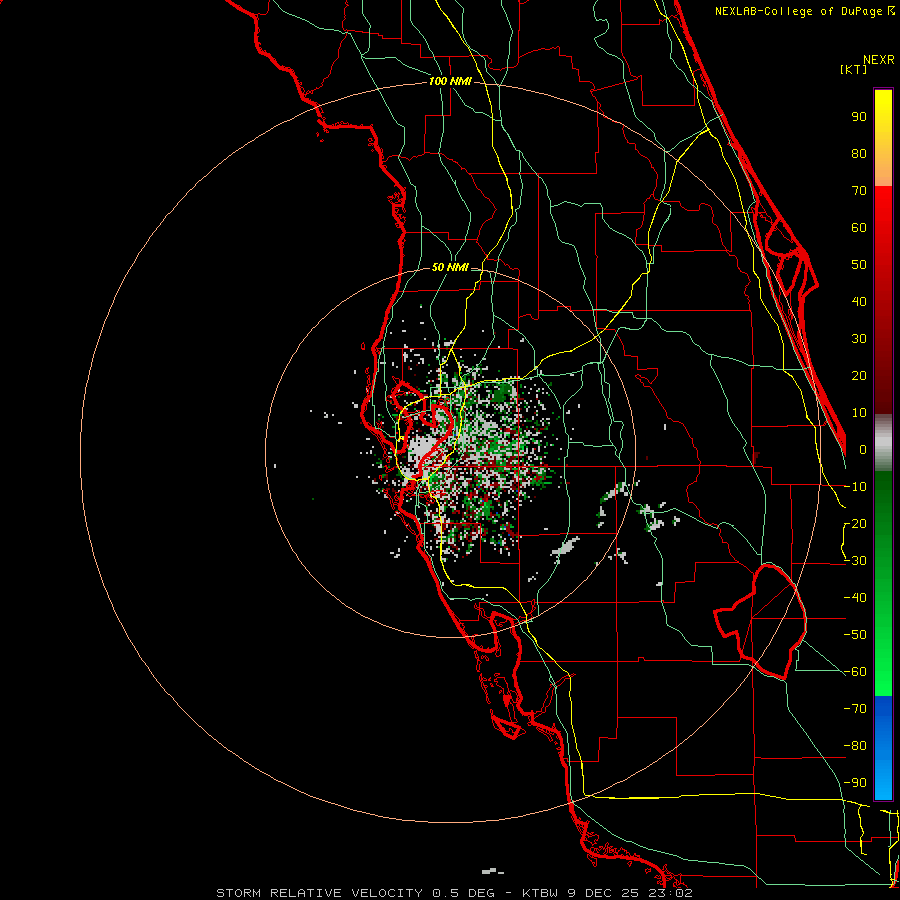Click the positive 30 knot scale value
Viewport: 900px width, 900px height.
point(859,339)
